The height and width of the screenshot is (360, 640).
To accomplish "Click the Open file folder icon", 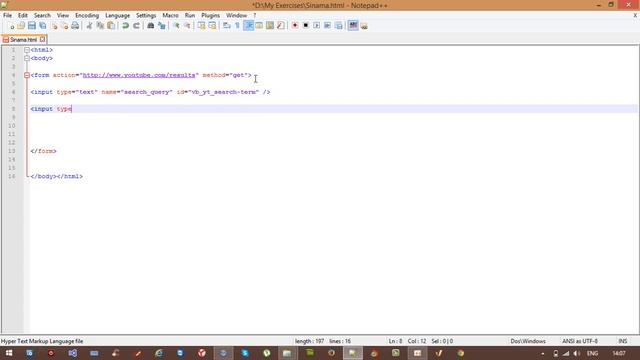I will [21, 26].
